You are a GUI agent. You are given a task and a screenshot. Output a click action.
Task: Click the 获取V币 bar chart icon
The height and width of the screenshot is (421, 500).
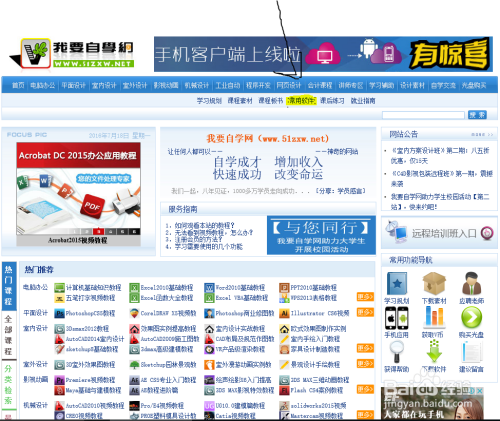[x=434, y=317]
